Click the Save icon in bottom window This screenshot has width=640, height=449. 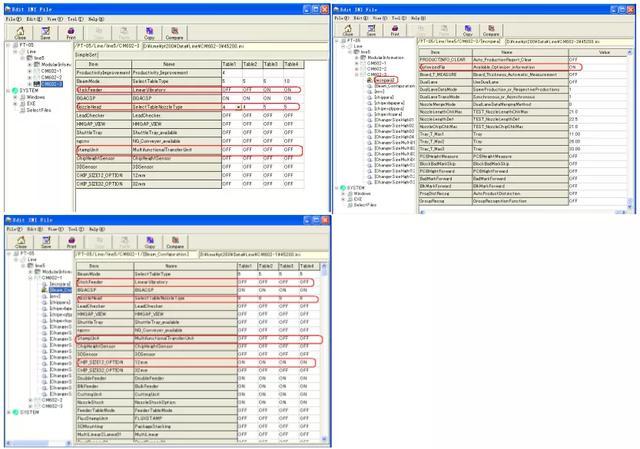click(46, 242)
